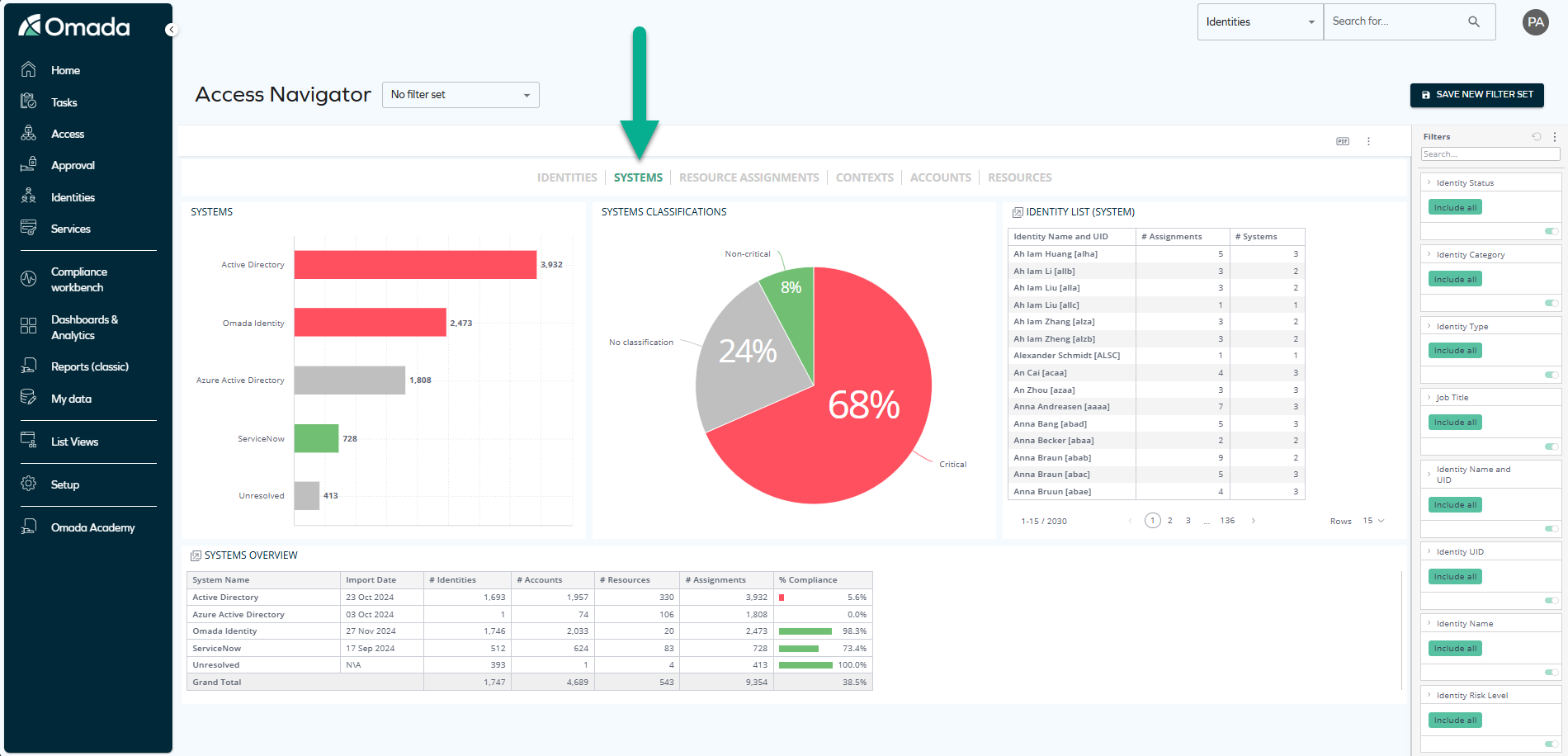Switch to the RESOURCES tab
The image size is (1568, 756).
1020,177
